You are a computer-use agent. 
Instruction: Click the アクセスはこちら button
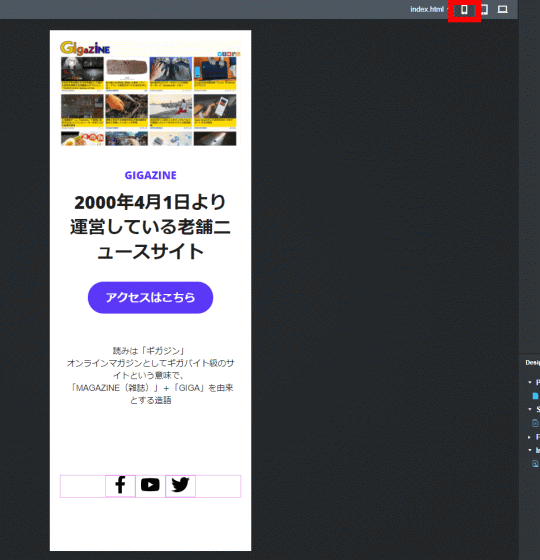[x=150, y=298]
